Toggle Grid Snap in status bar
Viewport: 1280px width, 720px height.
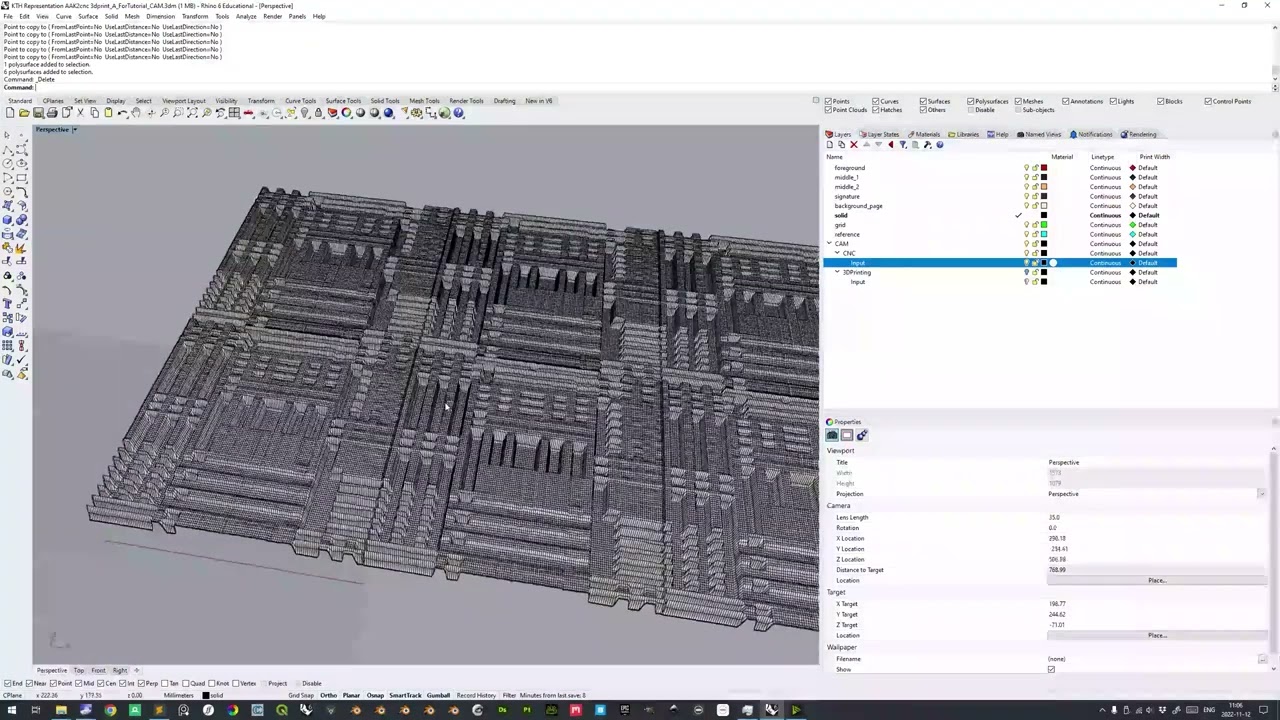coord(300,695)
